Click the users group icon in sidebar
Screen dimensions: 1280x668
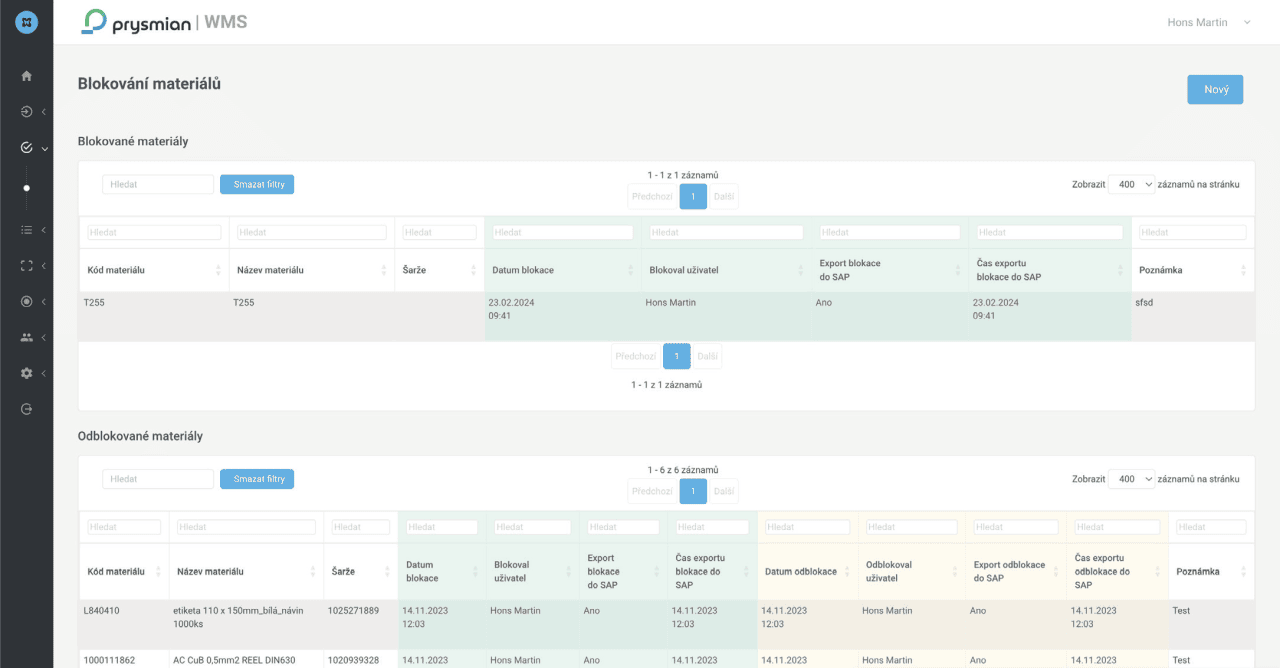tap(27, 338)
